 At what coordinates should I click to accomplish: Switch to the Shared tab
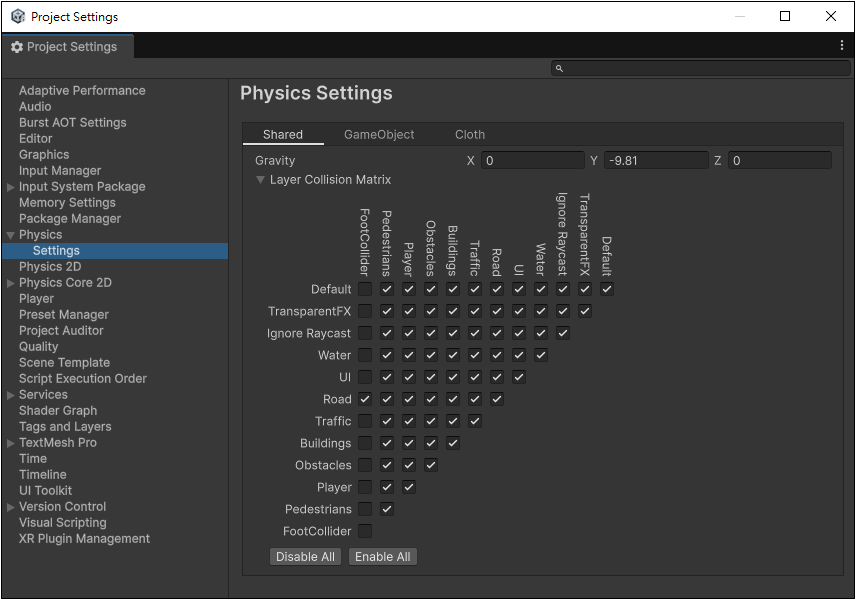click(x=283, y=135)
